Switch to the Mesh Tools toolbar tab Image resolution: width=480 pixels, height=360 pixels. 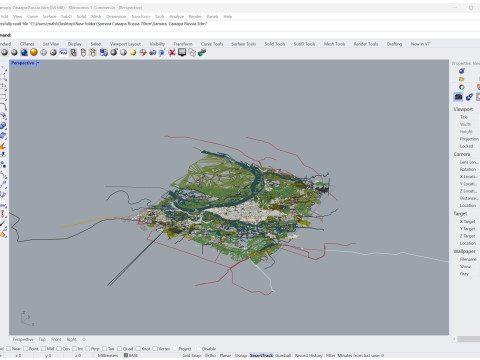click(335, 44)
